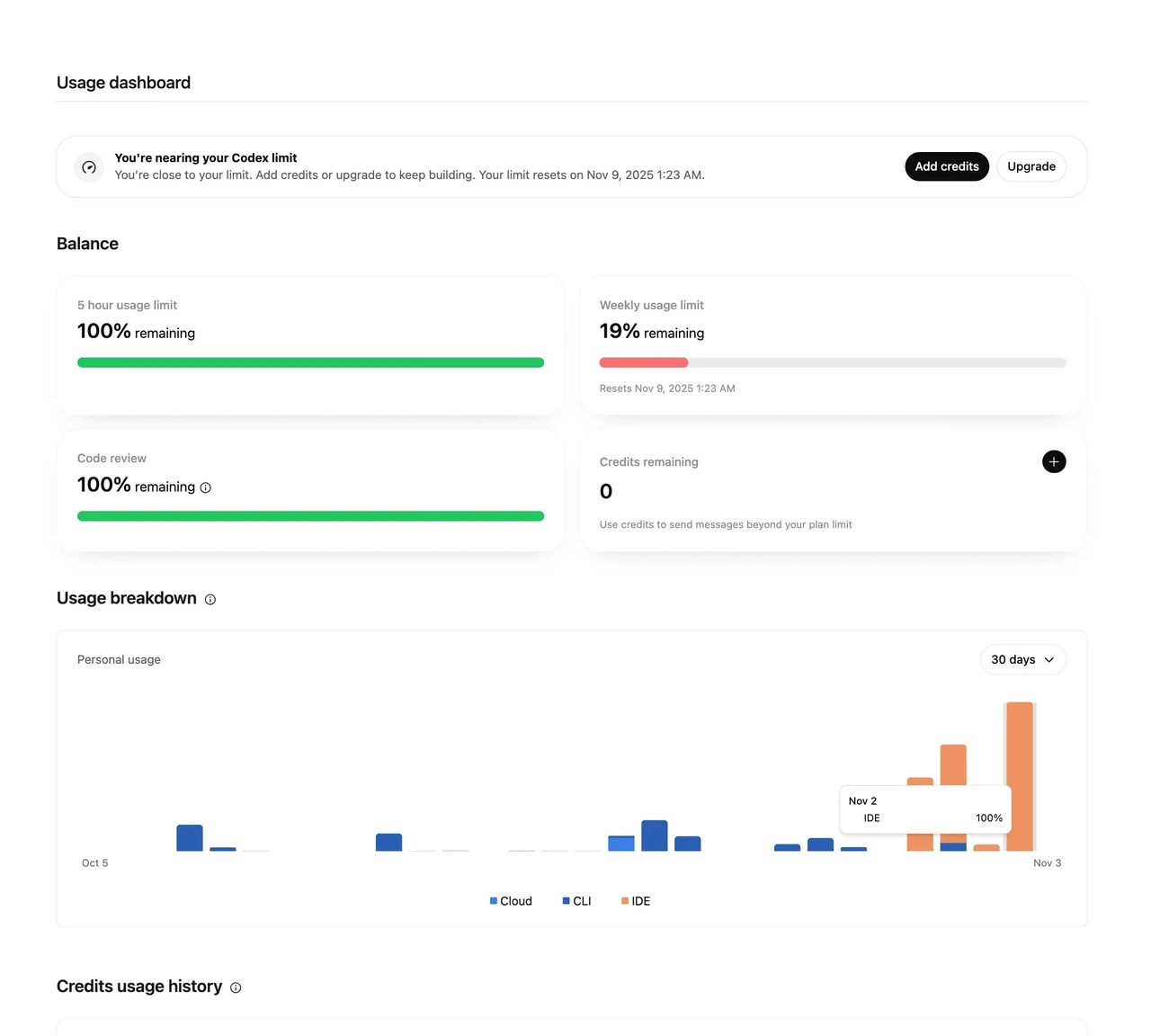Click the info icon beside Usage breakdown
1151x1036 pixels.
coord(210,600)
